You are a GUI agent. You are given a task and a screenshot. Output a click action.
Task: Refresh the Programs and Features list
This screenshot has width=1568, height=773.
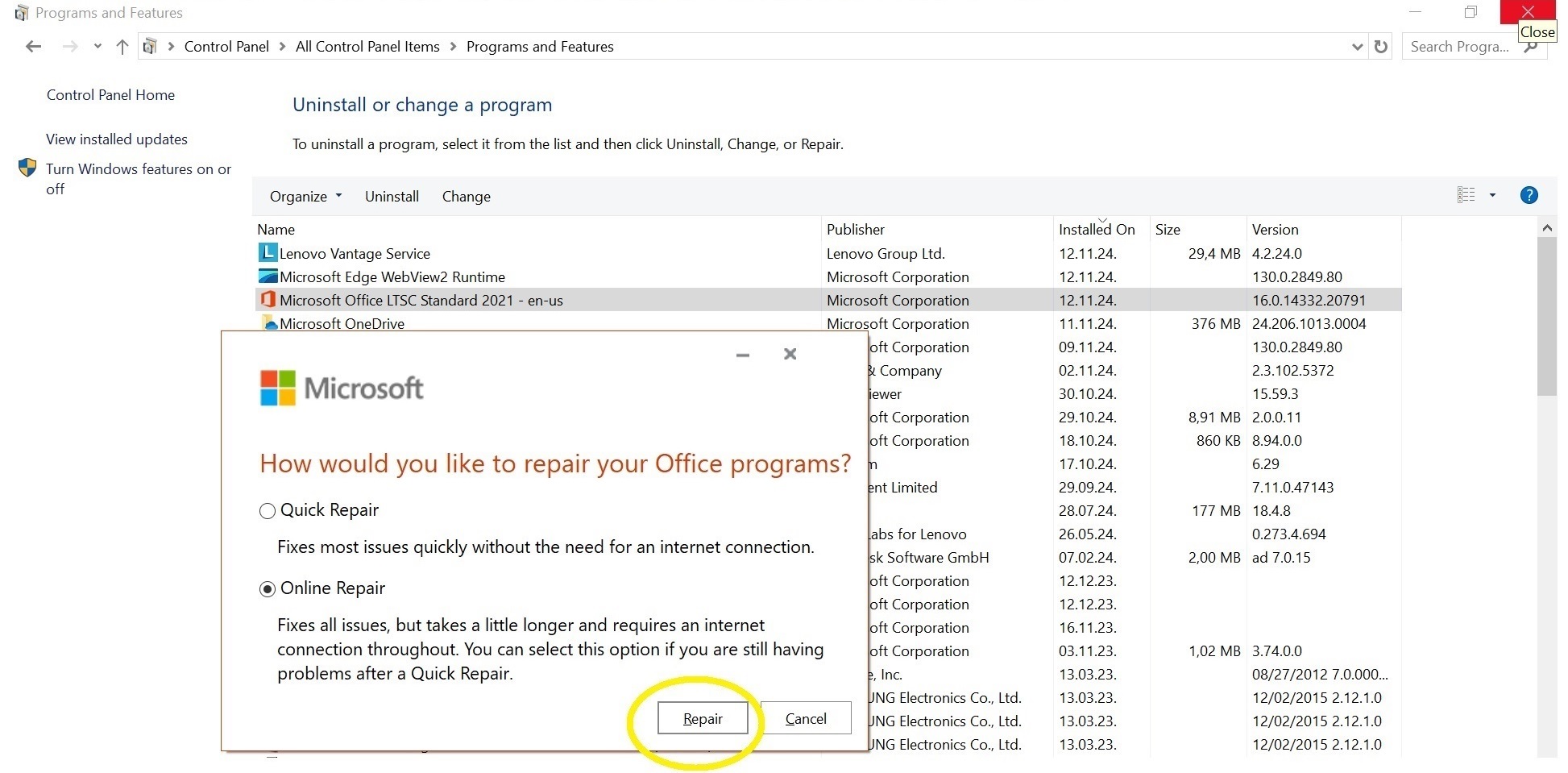[x=1381, y=47]
